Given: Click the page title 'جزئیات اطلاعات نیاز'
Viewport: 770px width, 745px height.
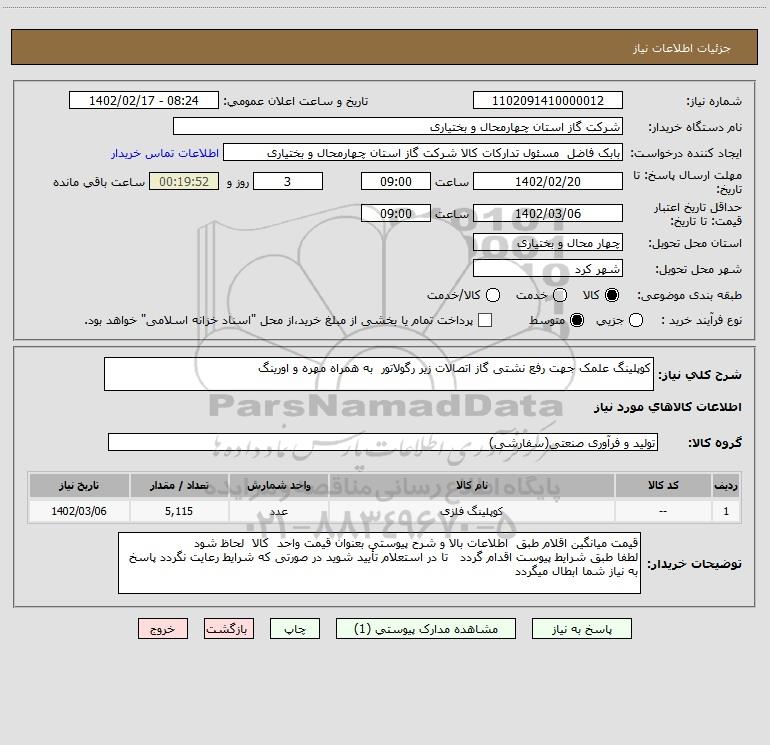Looking at the screenshot, I should [x=682, y=48].
